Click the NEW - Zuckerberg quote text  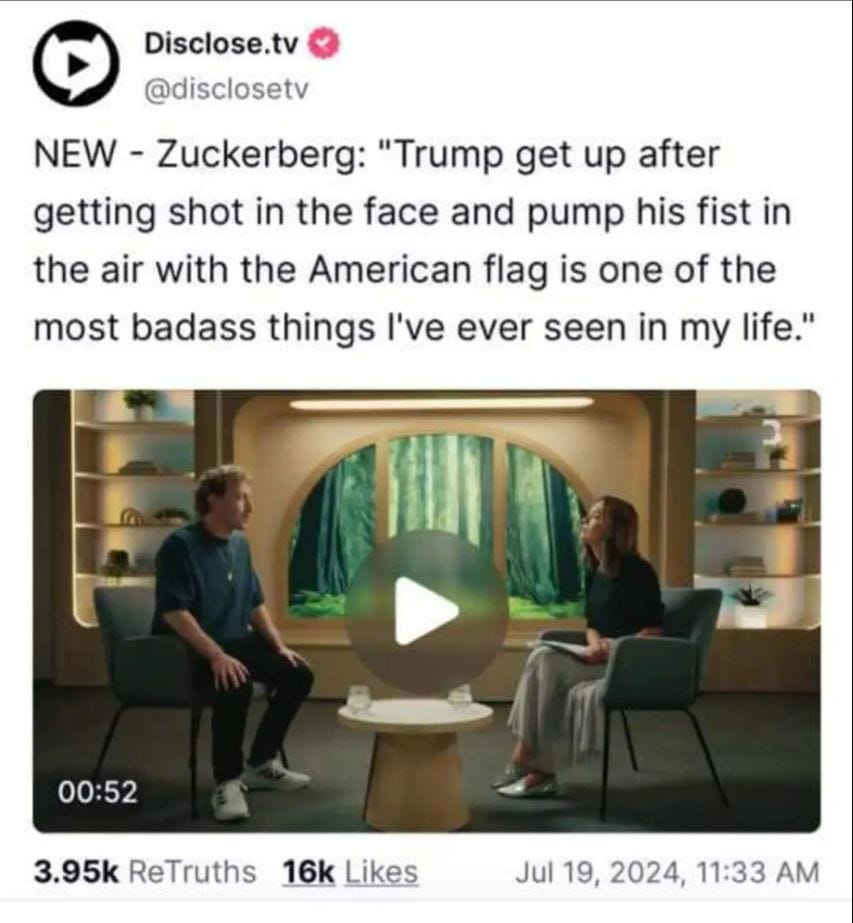[x=378, y=157]
